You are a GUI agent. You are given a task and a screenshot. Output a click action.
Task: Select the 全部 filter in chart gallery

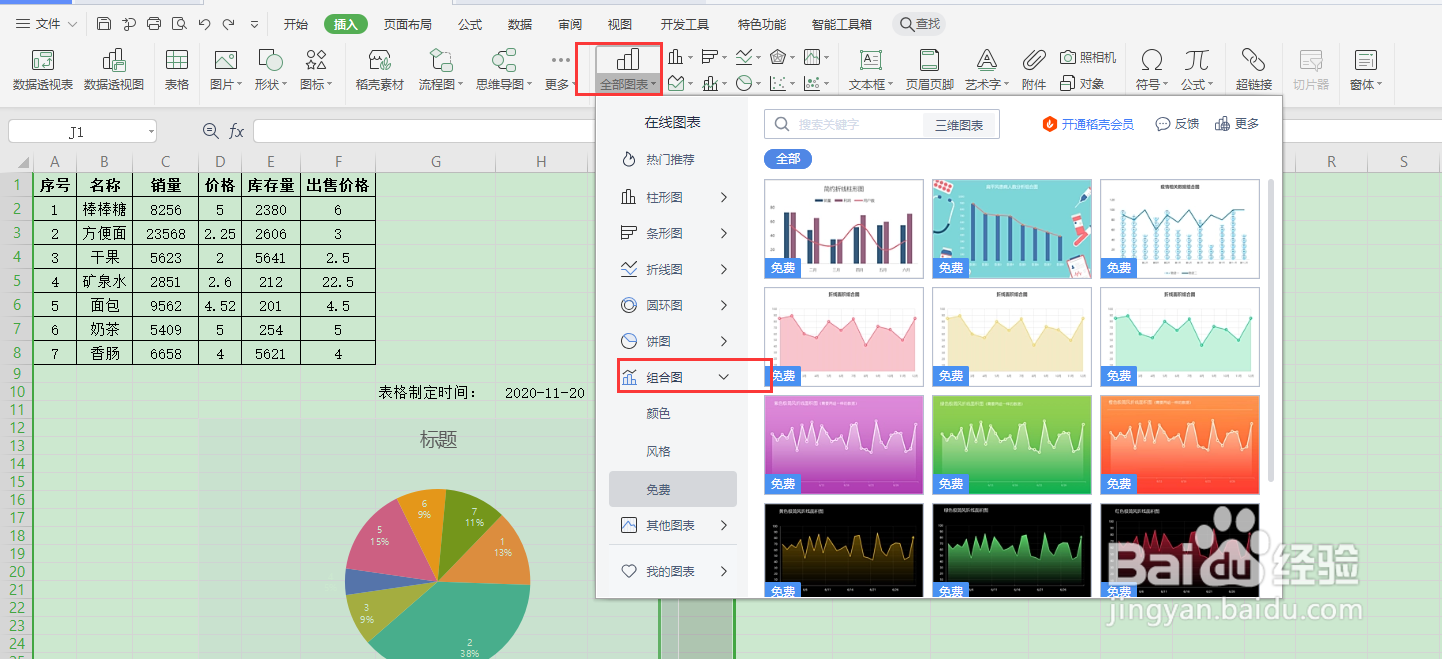tap(787, 158)
